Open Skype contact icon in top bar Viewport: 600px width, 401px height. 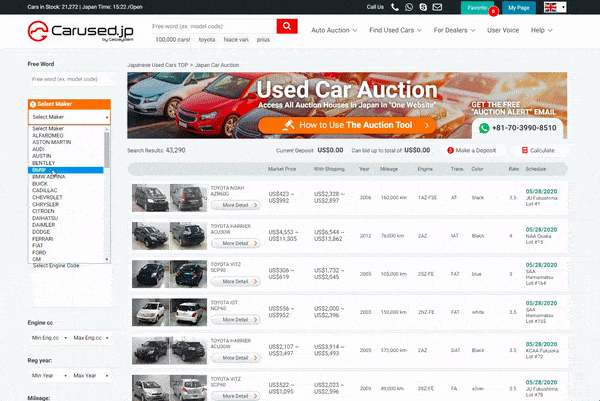(x=423, y=7)
